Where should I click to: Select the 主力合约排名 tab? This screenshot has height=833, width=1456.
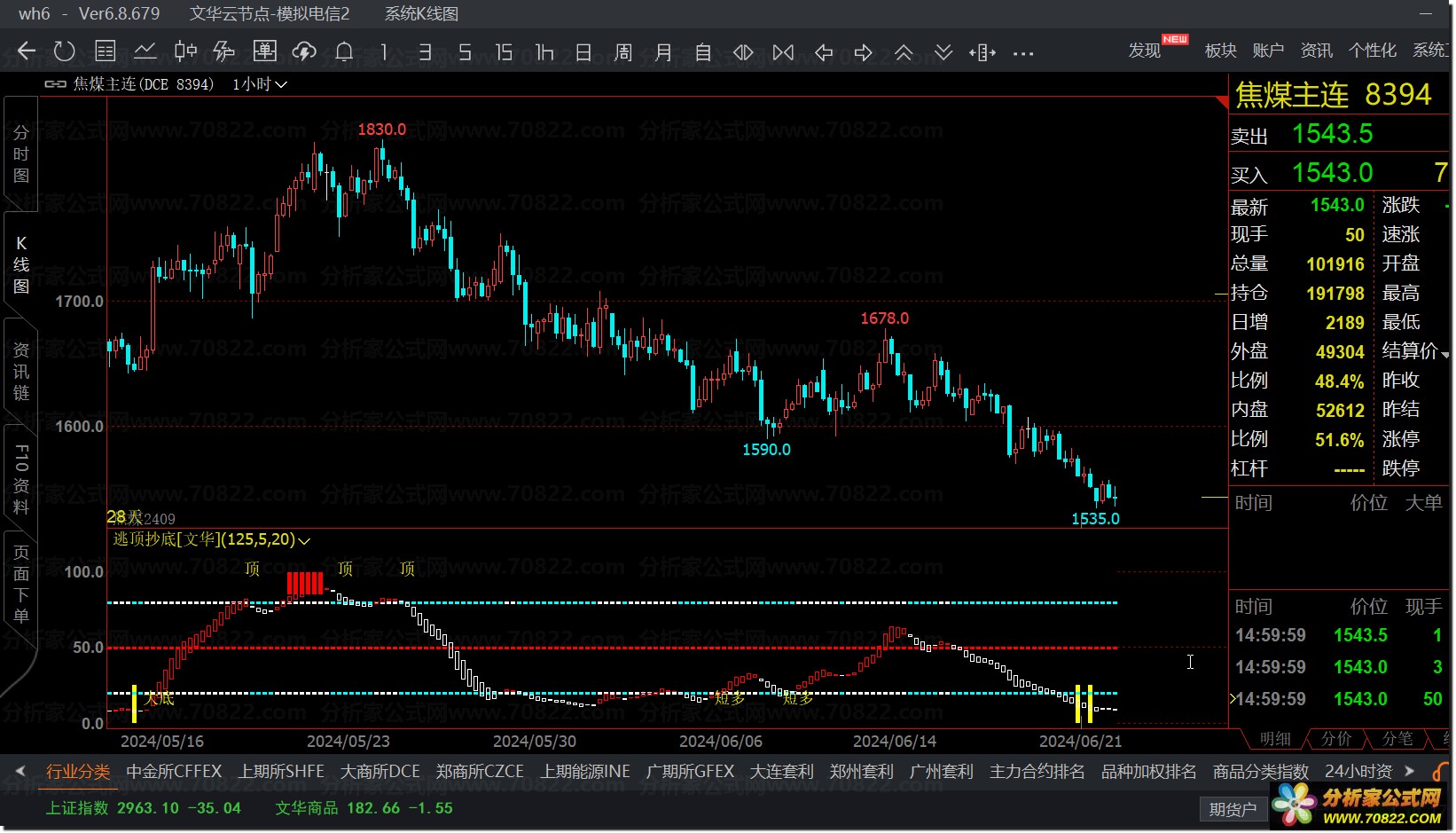pyautogui.click(x=1037, y=772)
